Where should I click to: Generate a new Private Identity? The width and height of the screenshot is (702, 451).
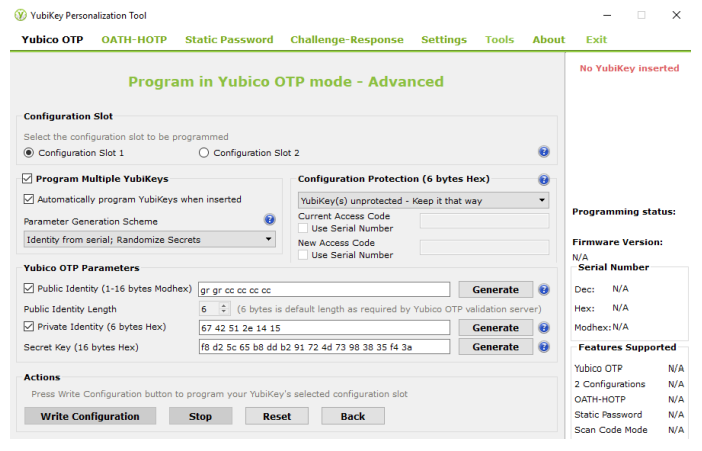[496, 328]
